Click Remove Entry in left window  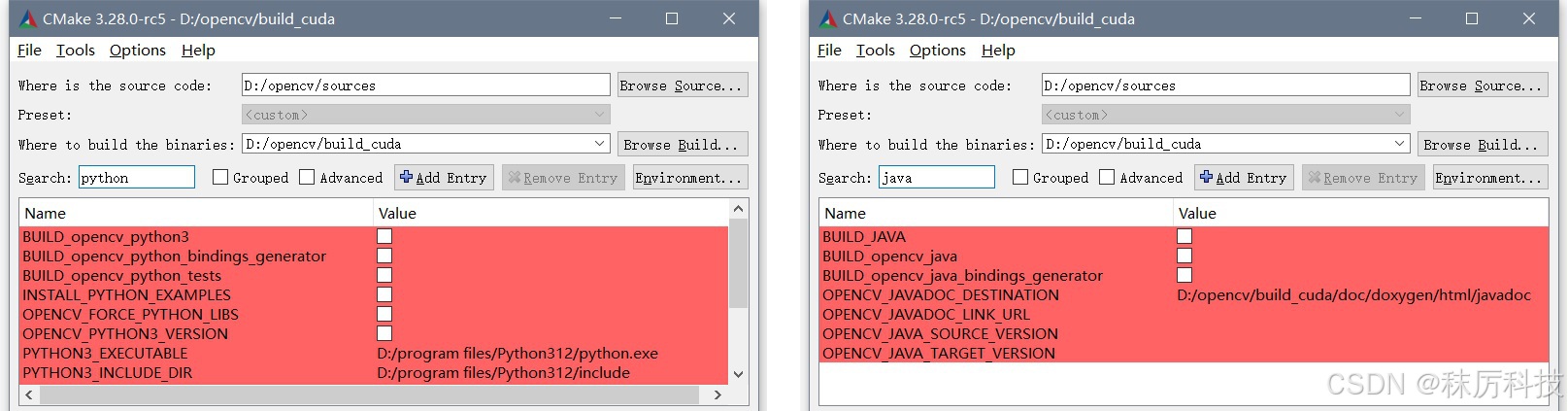click(x=564, y=178)
